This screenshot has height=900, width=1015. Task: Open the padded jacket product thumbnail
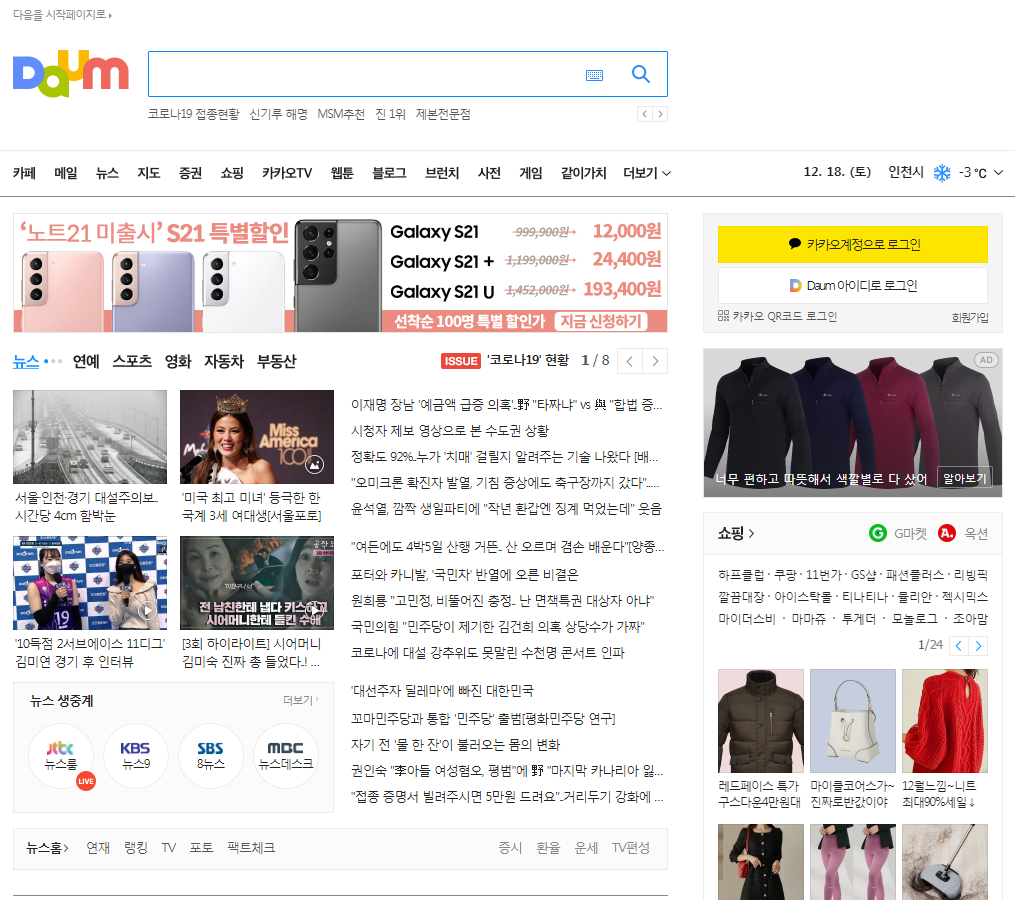pos(761,721)
